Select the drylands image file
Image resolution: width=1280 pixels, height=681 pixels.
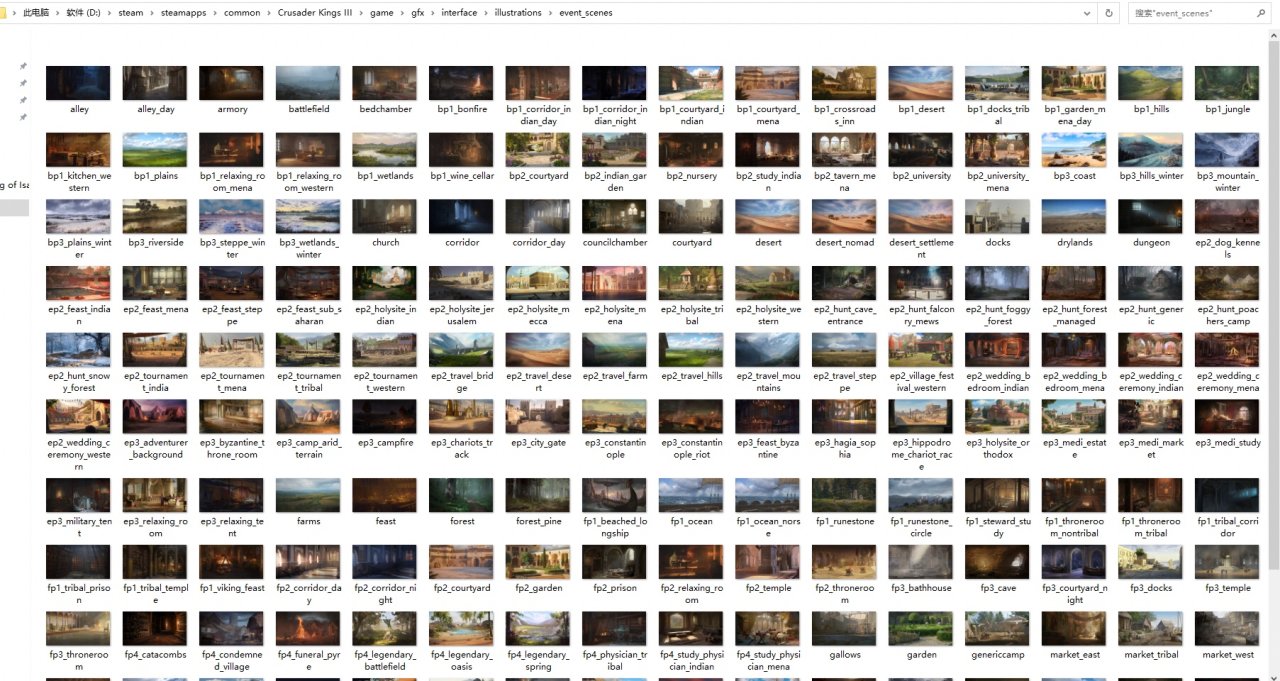(x=1074, y=217)
